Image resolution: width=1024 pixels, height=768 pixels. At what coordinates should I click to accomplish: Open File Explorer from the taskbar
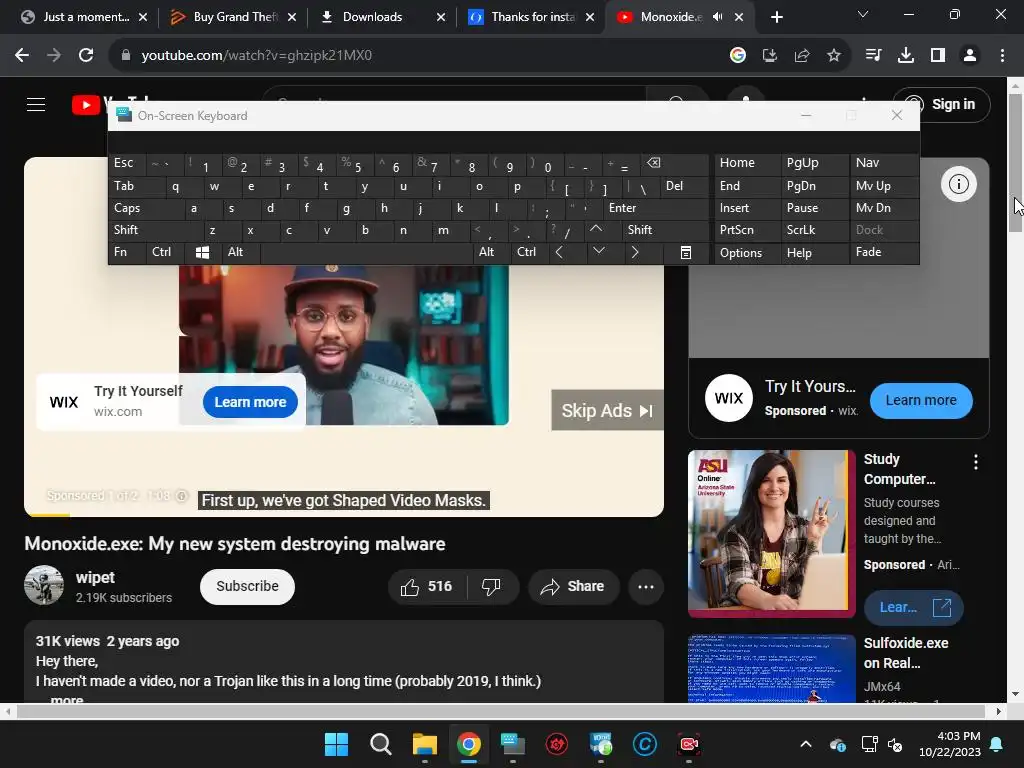tap(424, 744)
